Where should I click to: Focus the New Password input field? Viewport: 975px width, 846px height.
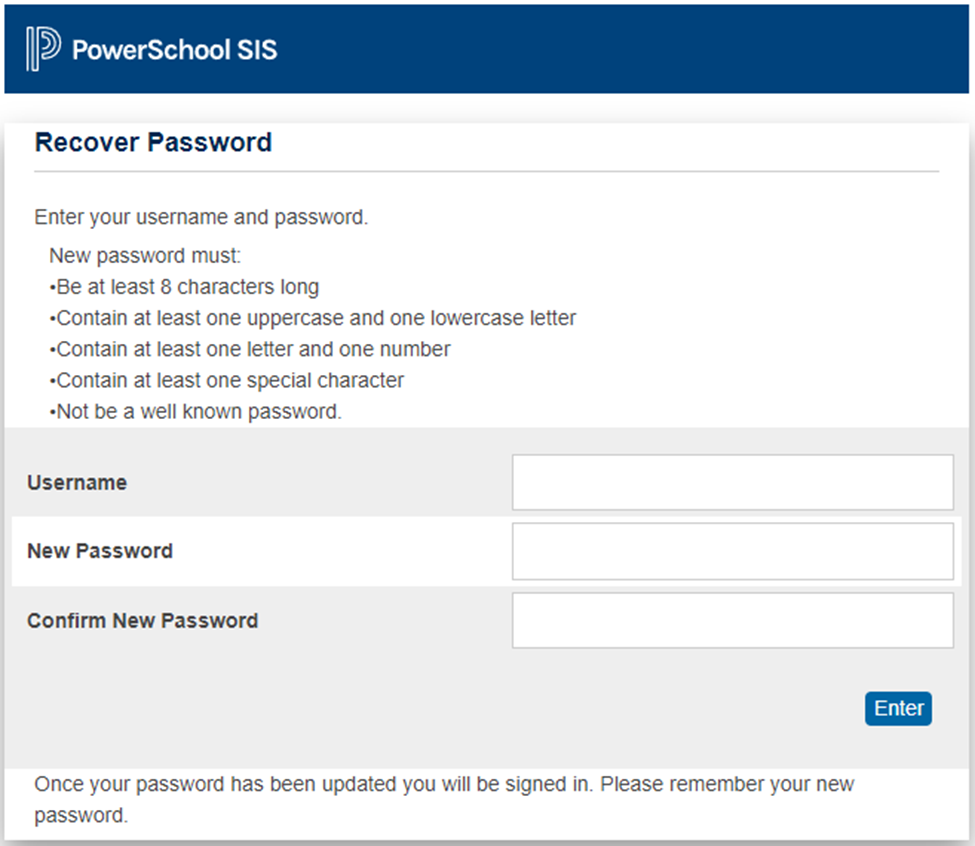[732, 551]
